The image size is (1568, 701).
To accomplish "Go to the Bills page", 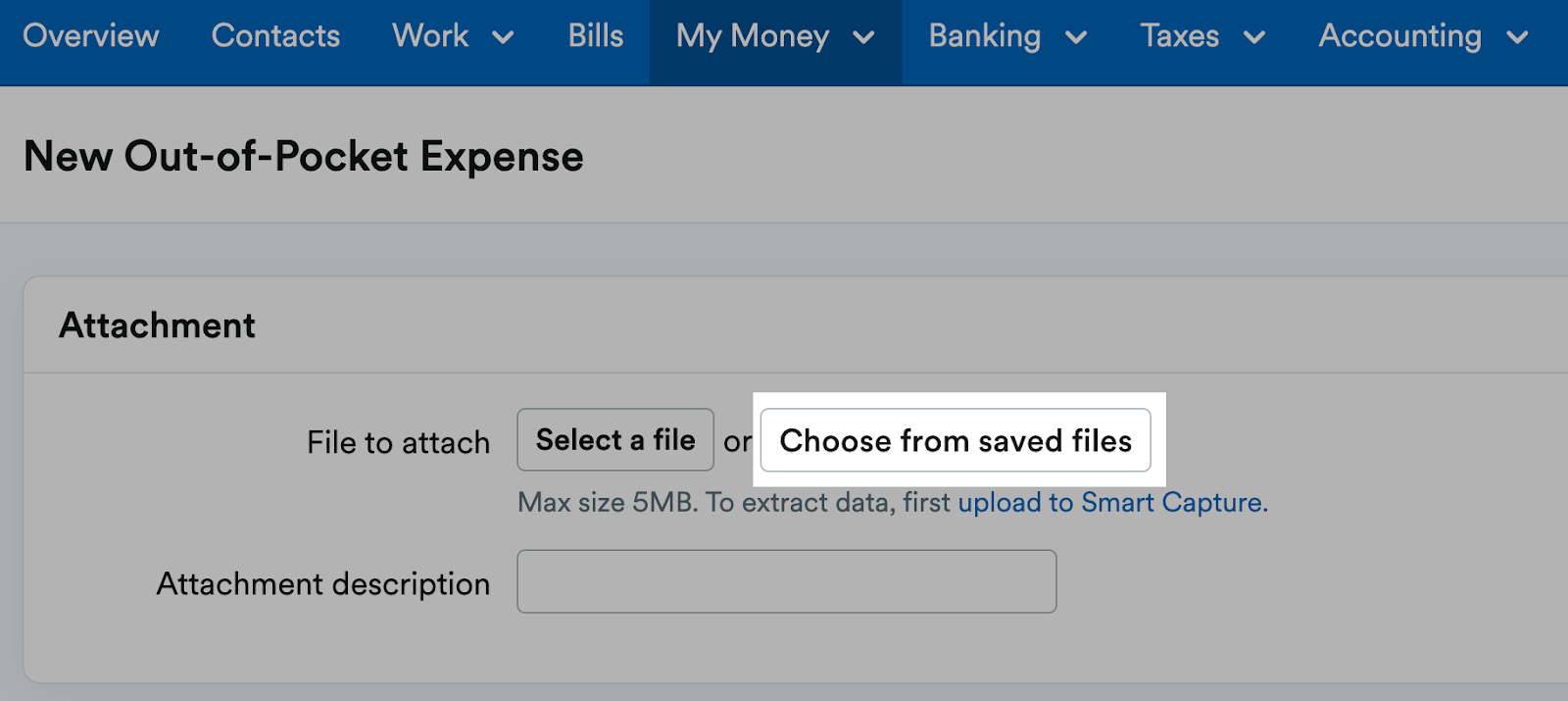I will pos(594,36).
